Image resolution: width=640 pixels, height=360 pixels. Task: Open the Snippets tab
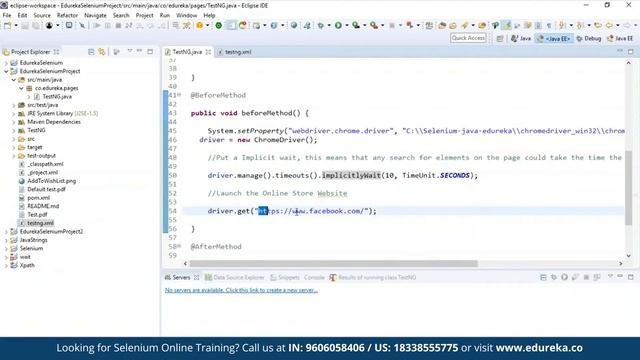click(285, 278)
